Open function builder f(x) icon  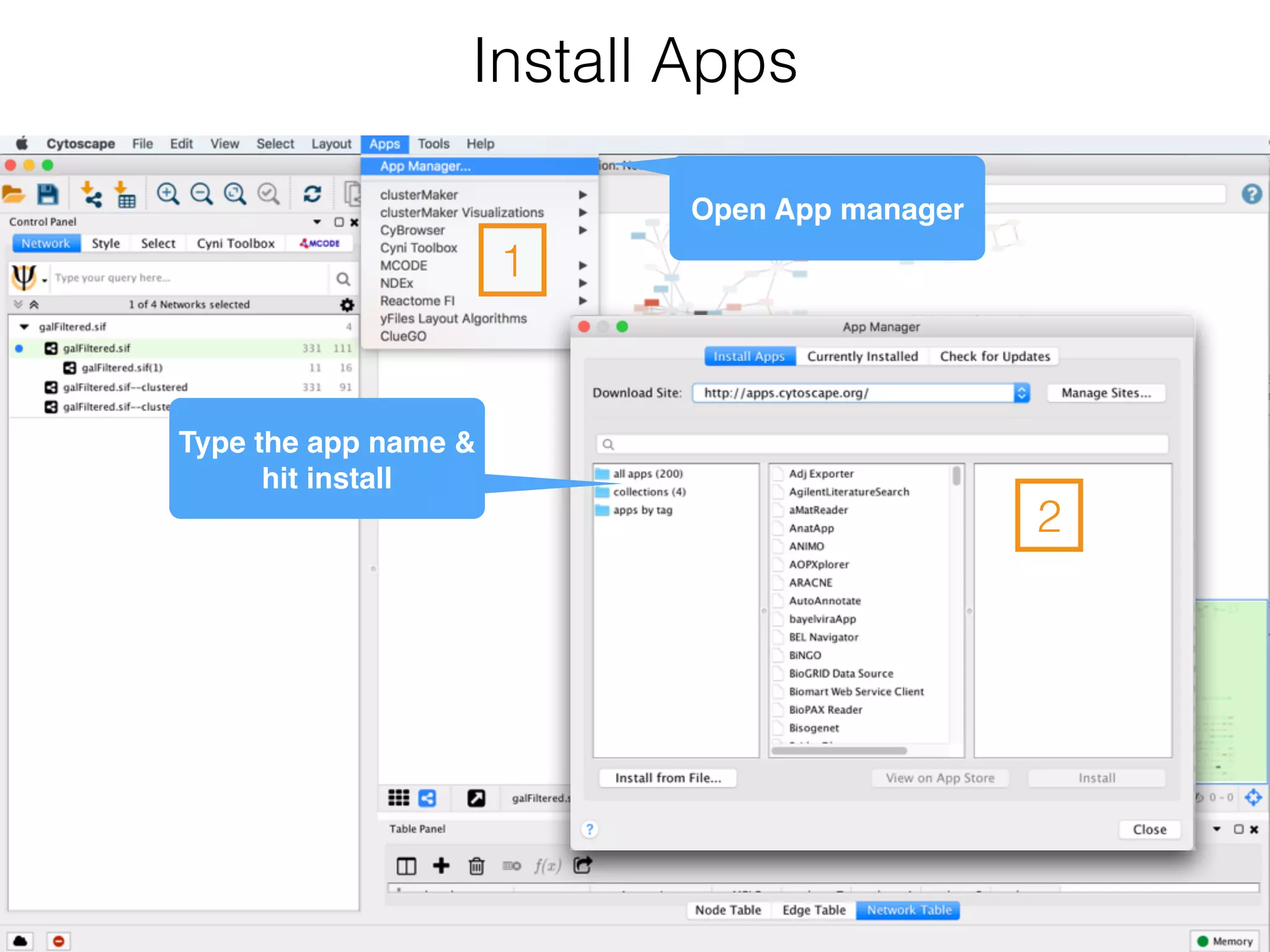(548, 865)
